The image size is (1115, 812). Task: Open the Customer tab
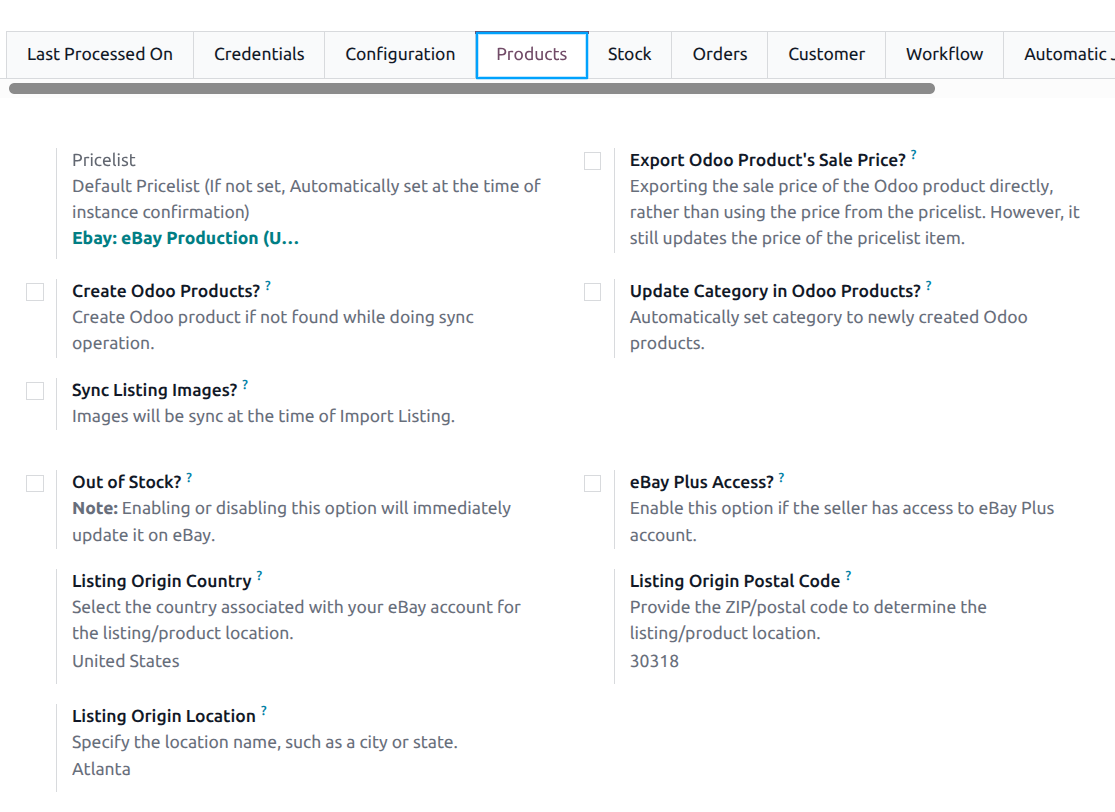coord(826,55)
